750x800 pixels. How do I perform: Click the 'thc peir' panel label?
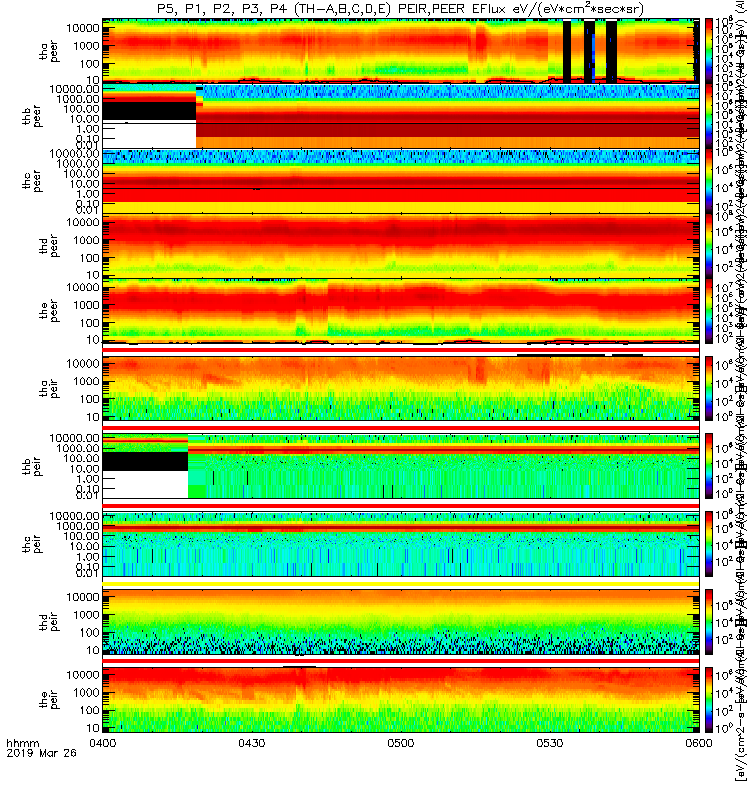point(33,544)
